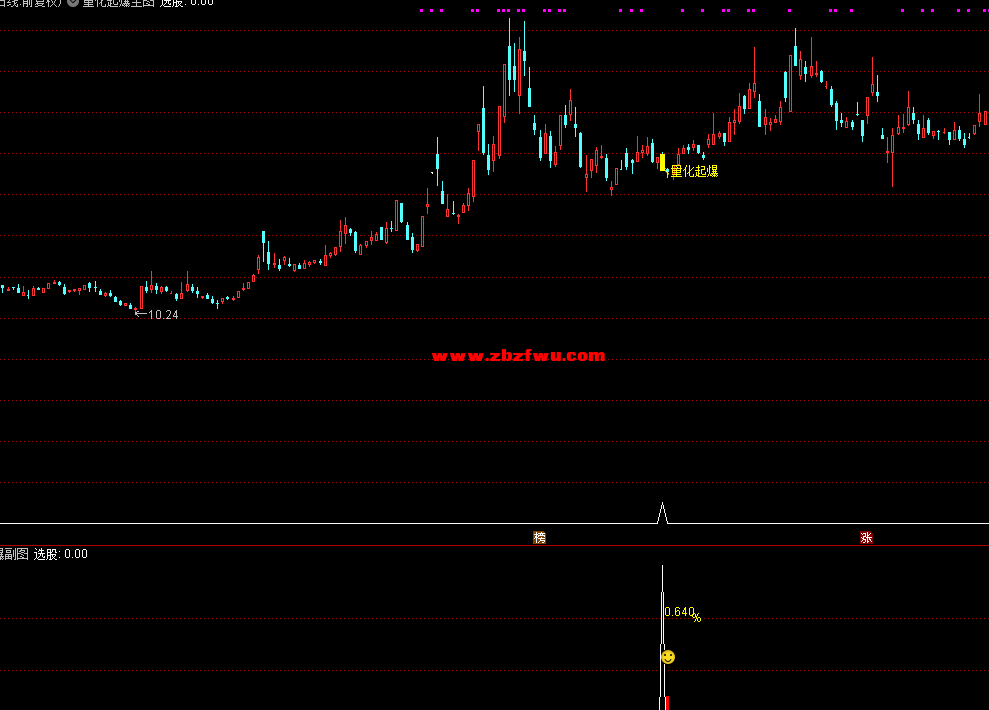989x710 pixels.
Task: Click the highlighted yellow candlestick bar
Action: [662, 161]
